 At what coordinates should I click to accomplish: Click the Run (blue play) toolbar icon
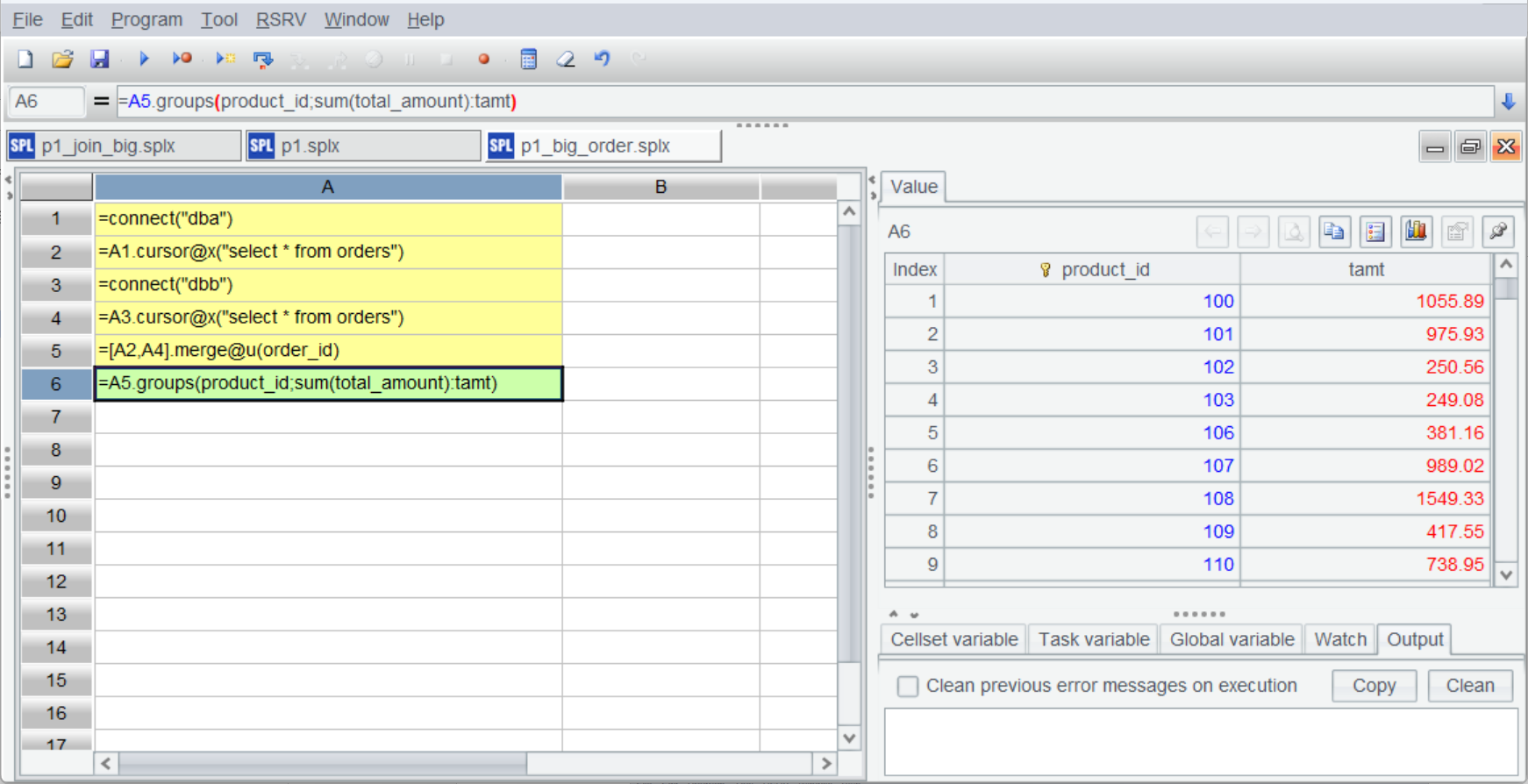[144, 59]
